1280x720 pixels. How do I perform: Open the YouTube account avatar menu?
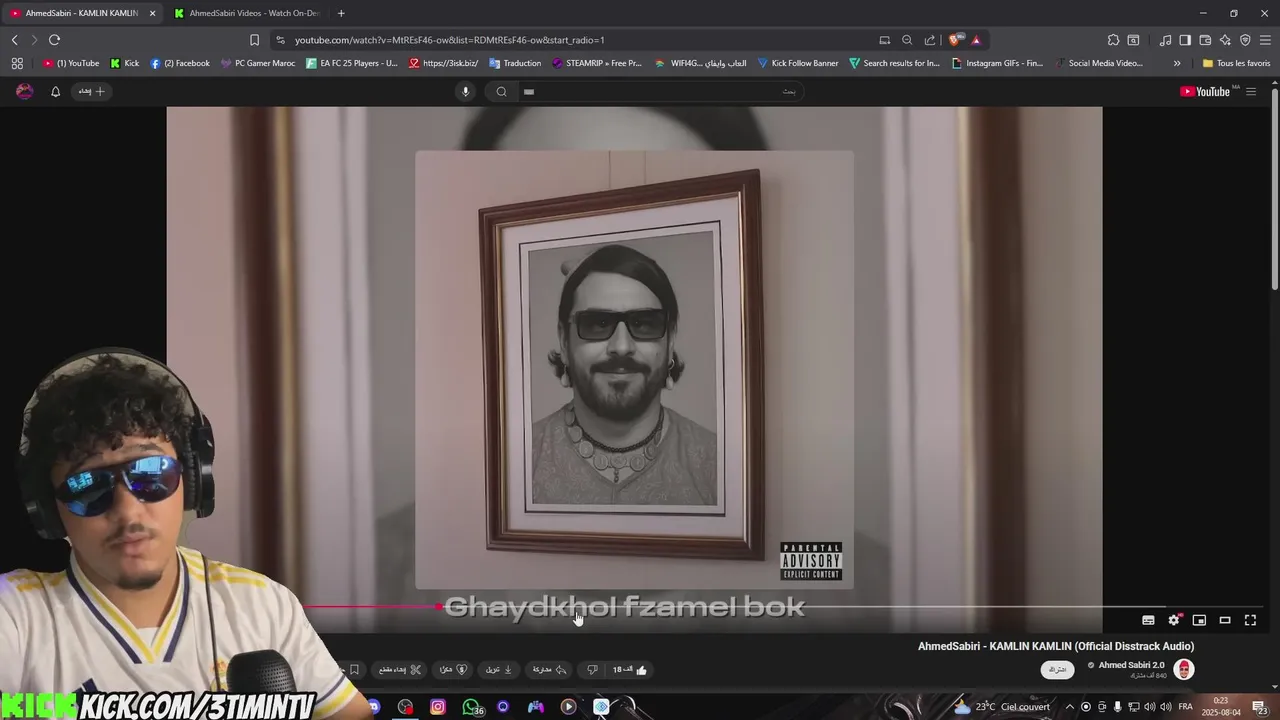25,91
